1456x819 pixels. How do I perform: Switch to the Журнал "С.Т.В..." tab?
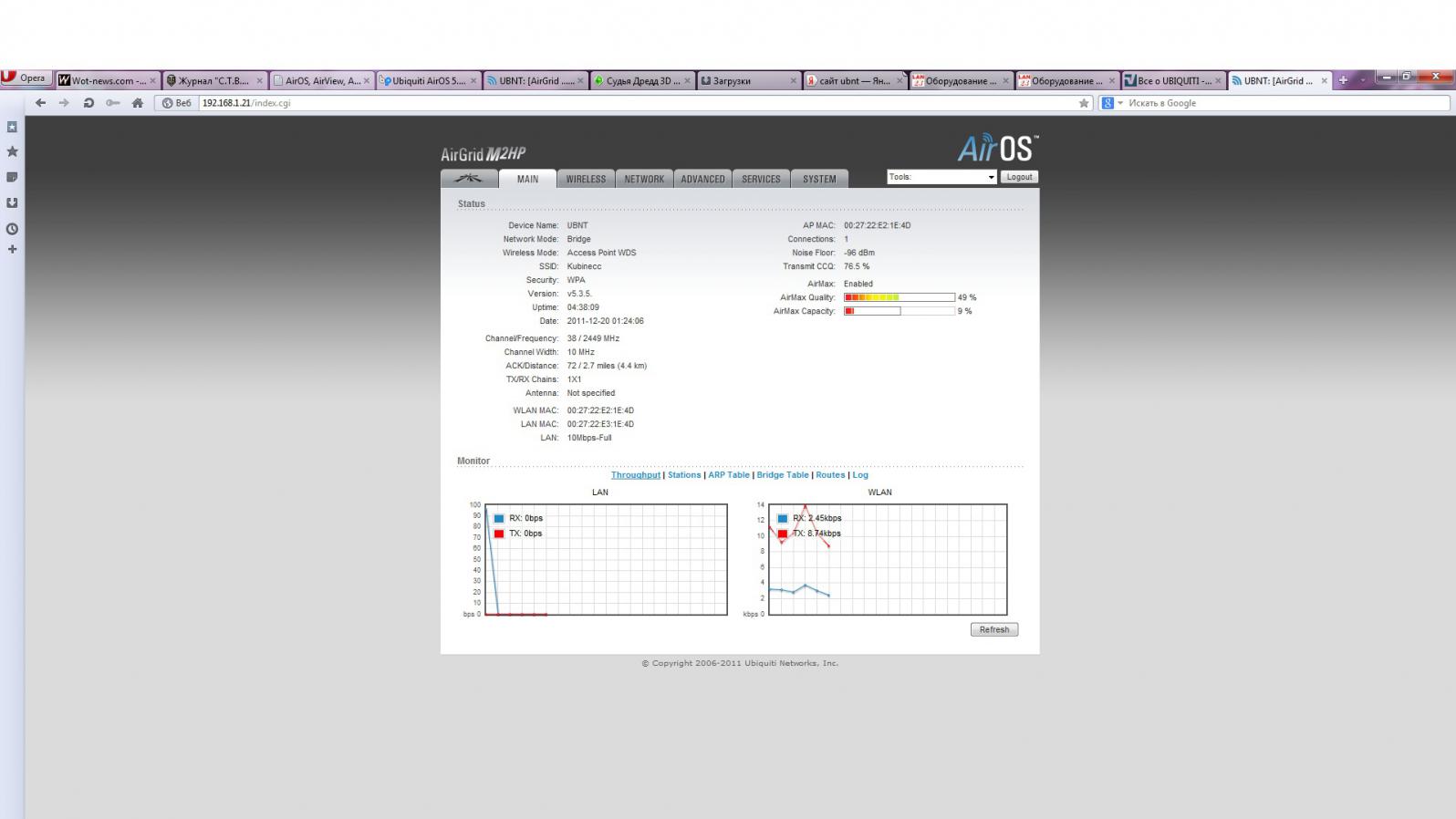[214, 80]
